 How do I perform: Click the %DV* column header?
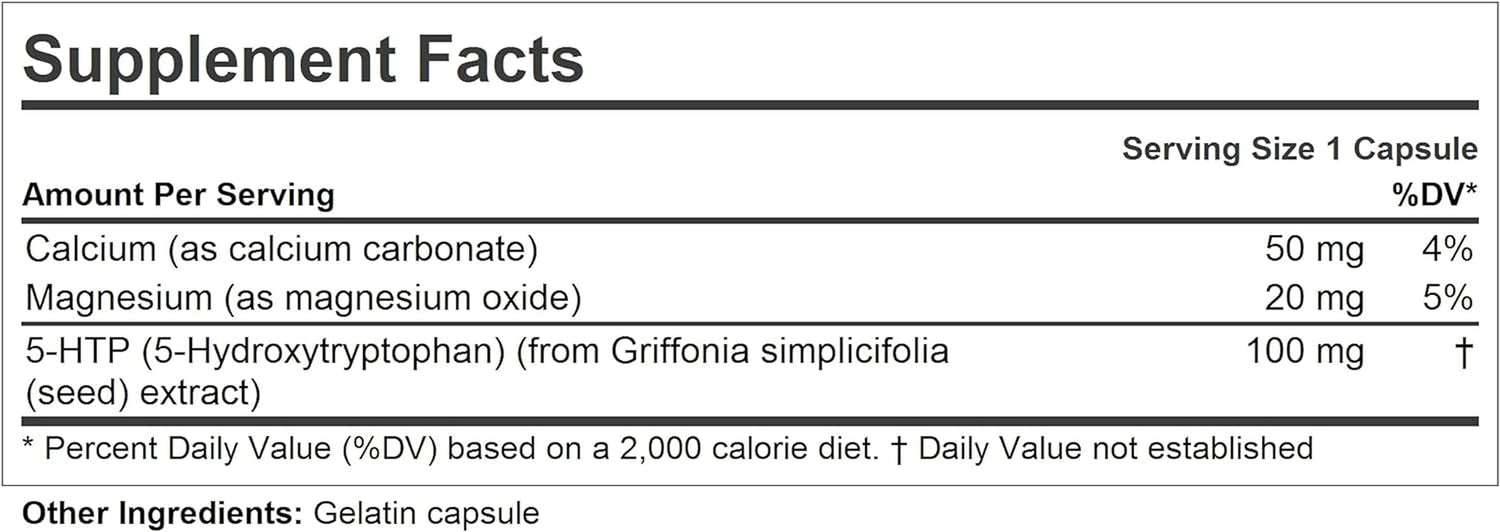(x=1435, y=196)
